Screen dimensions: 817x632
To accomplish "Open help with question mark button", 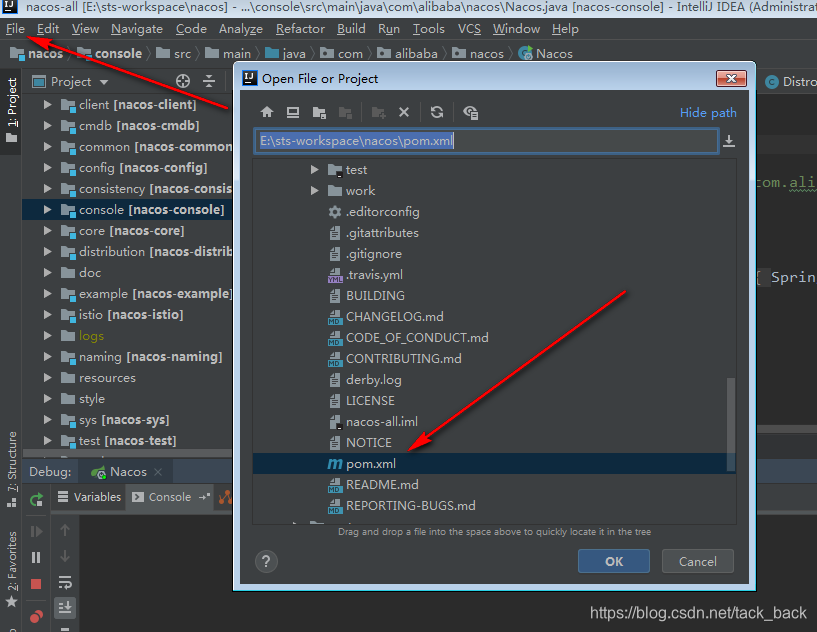I will 266,562.
